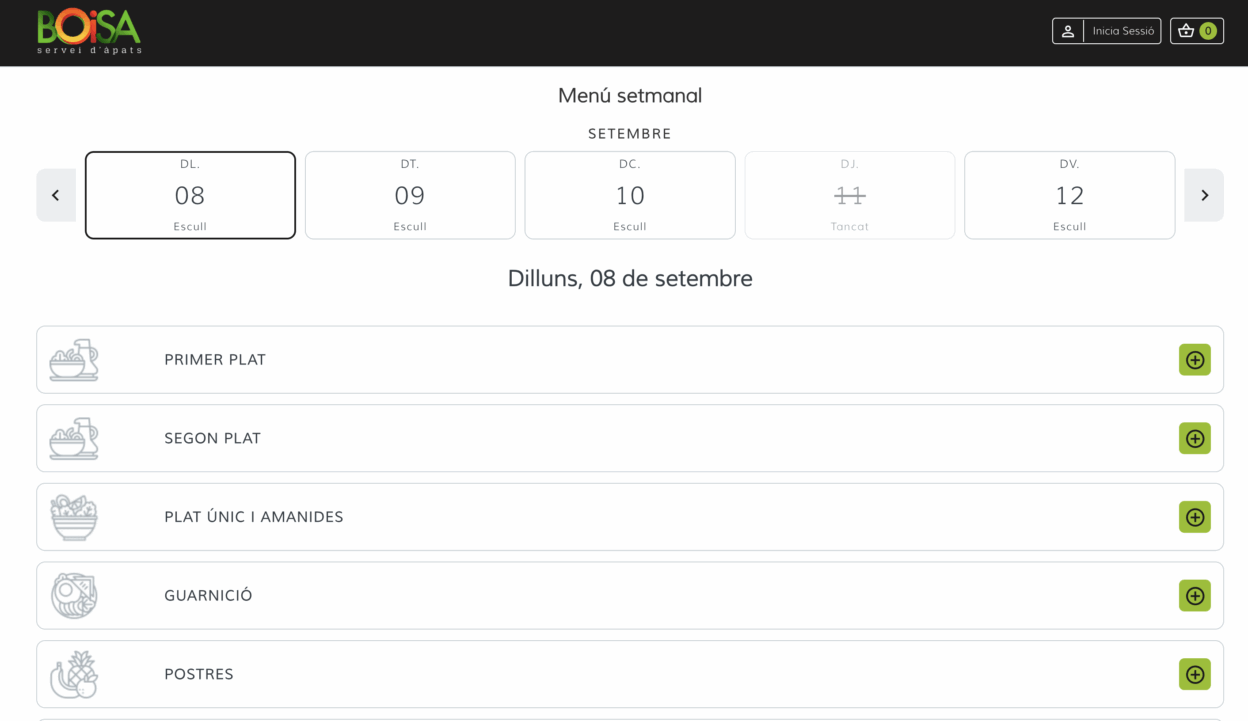Click the Guarnició plate icon
The width and height of the screenshot is (1248, 721).
74,596
